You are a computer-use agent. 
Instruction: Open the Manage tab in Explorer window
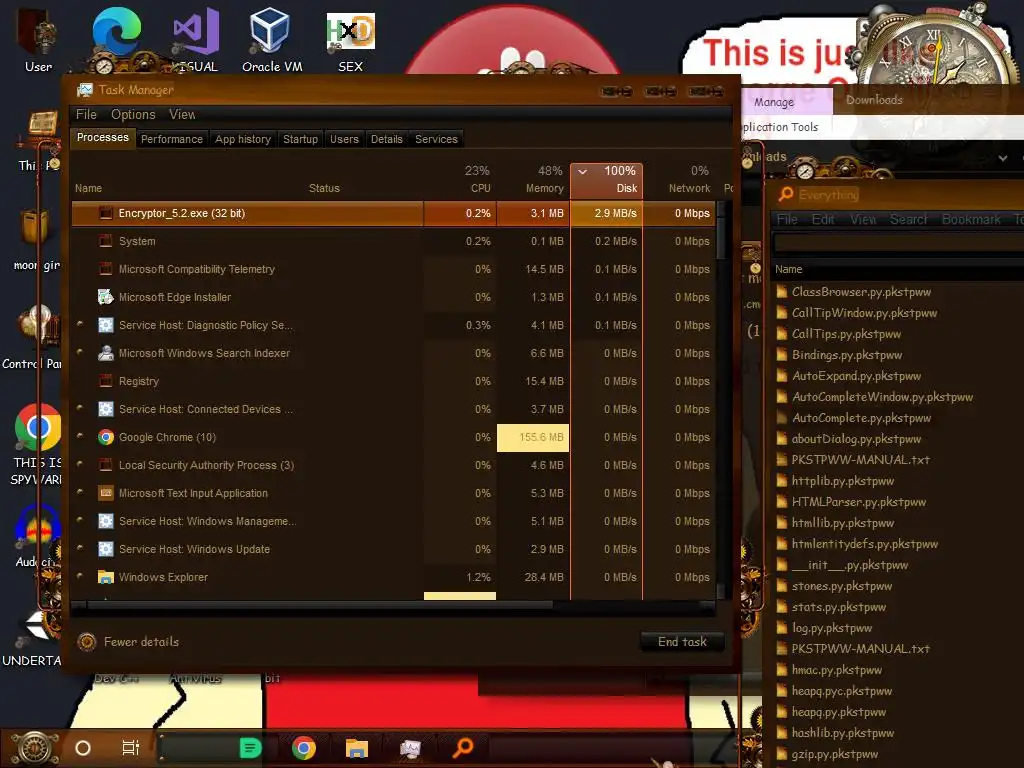click(774, 102)
